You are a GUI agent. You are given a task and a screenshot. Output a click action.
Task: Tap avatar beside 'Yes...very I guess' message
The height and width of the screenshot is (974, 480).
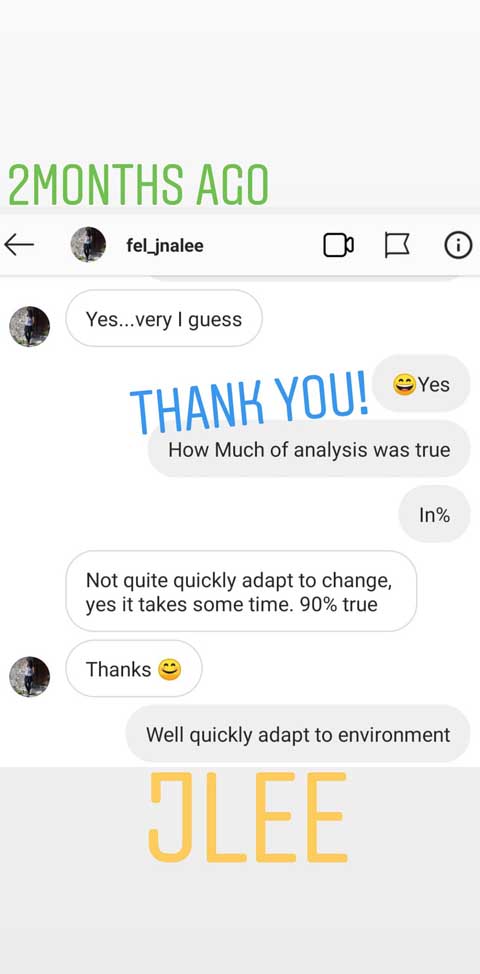29,327
